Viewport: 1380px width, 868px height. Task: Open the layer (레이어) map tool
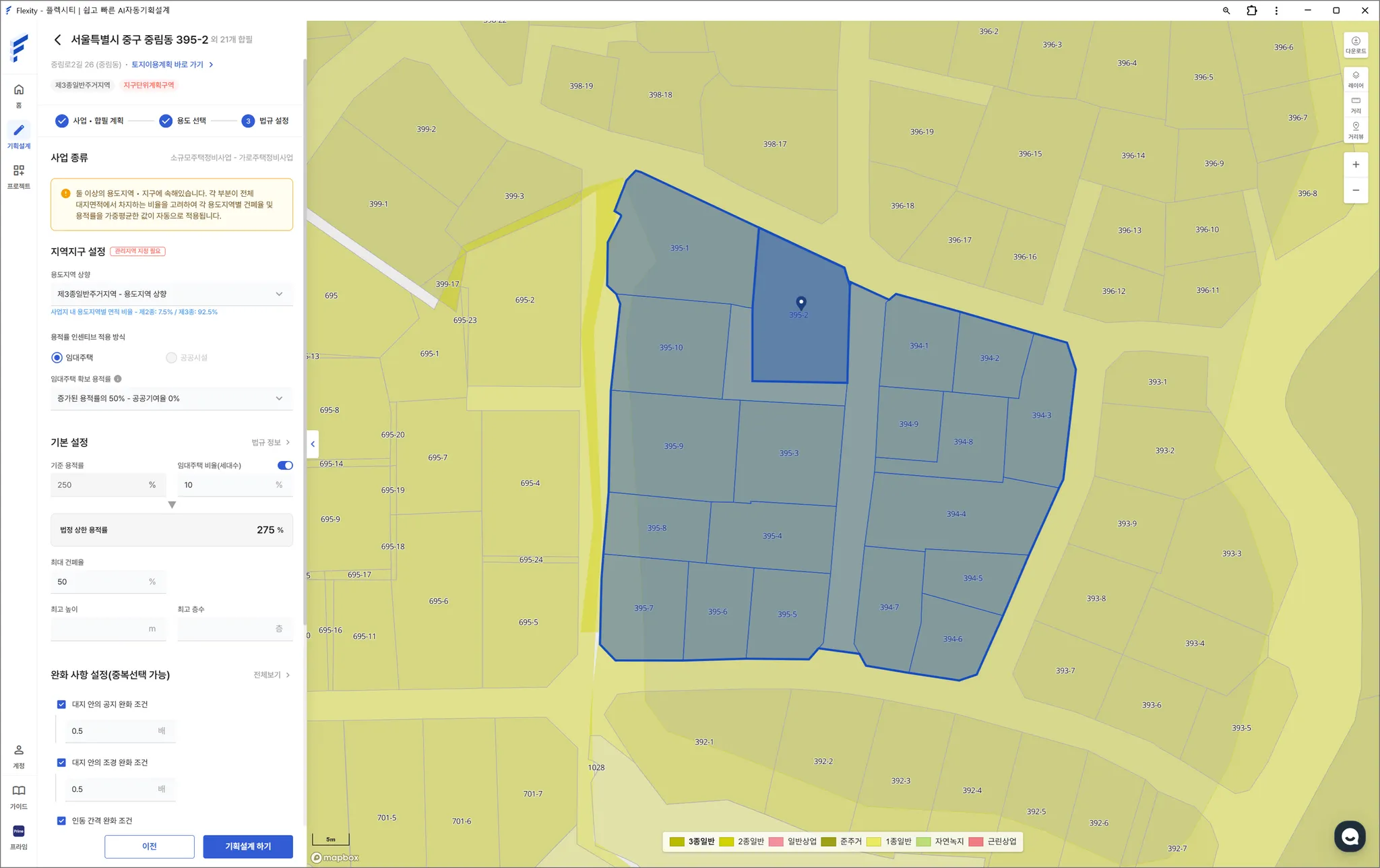point(1355,79)
